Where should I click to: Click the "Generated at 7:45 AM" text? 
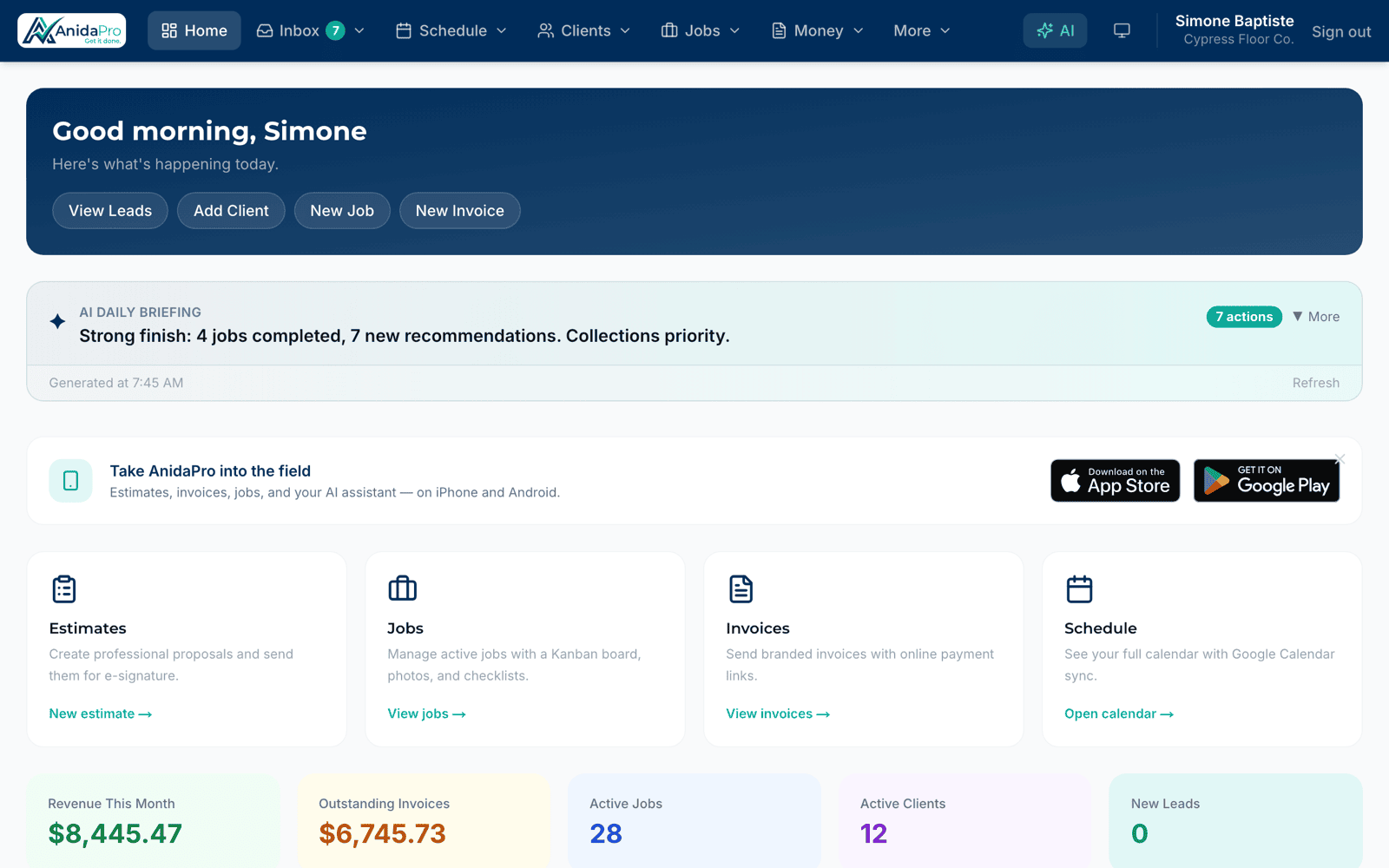(116, 383)
